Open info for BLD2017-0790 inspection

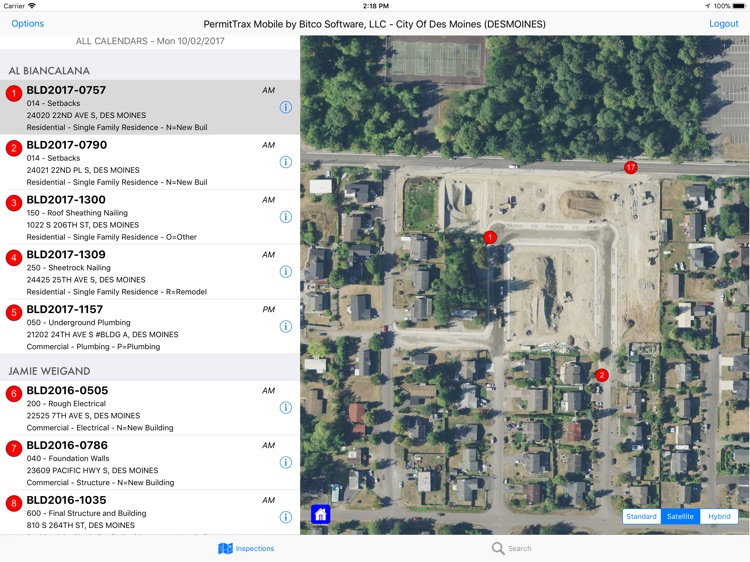click(286, 162)
